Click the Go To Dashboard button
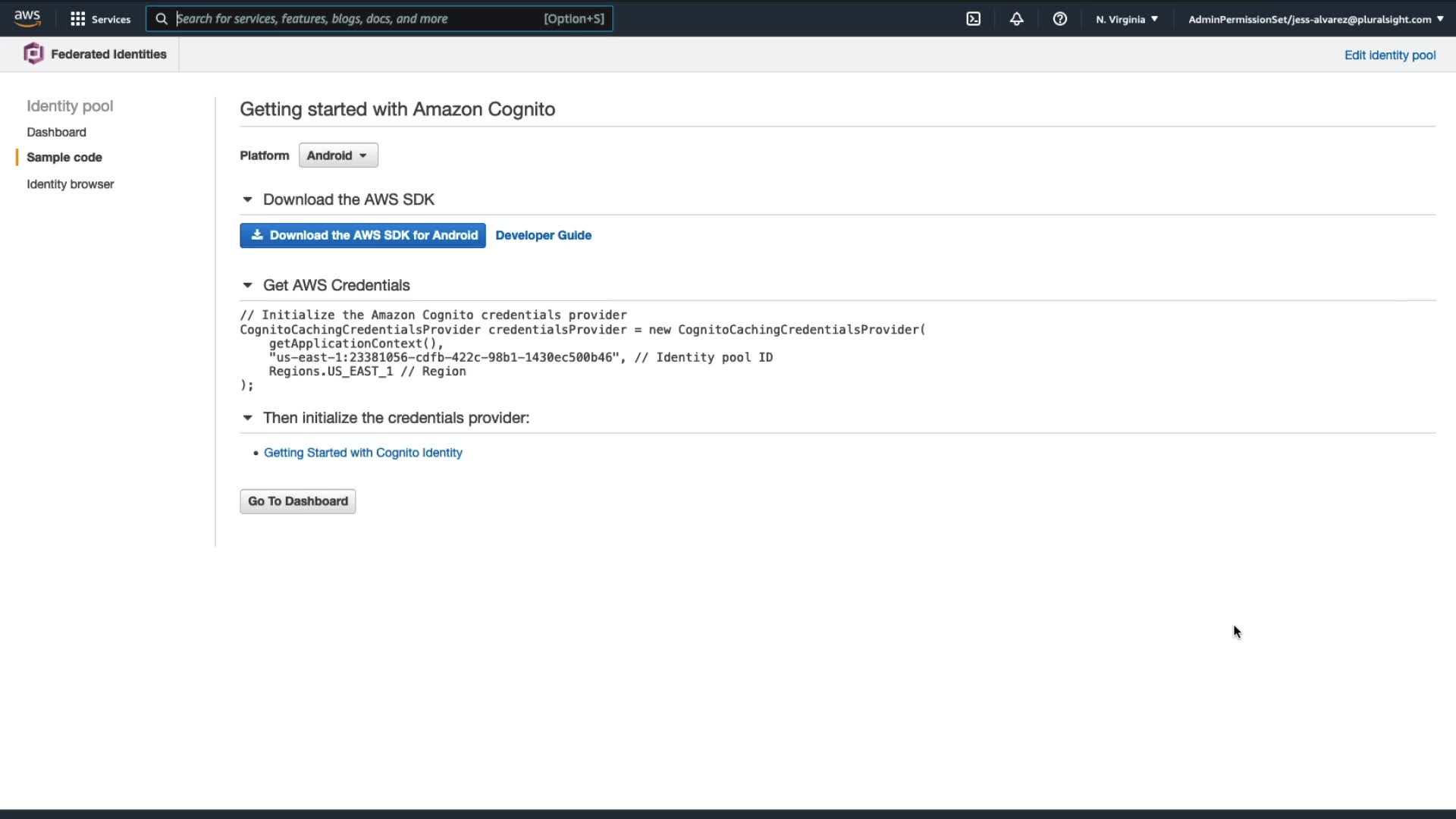Viewport: 1456px width, 819px height. [297, 501]
